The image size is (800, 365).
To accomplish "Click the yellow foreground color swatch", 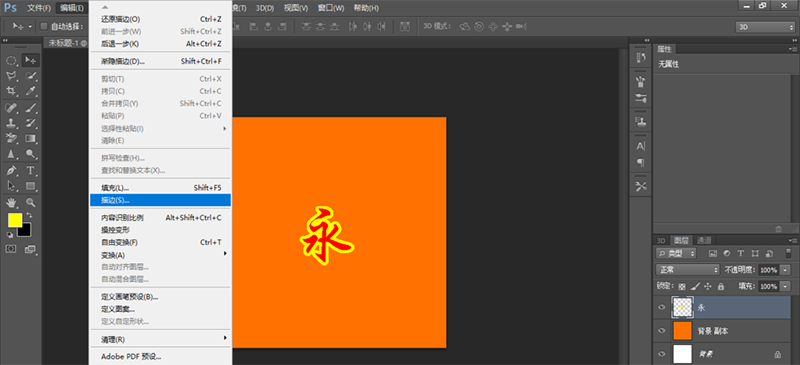I will (14, 220).
